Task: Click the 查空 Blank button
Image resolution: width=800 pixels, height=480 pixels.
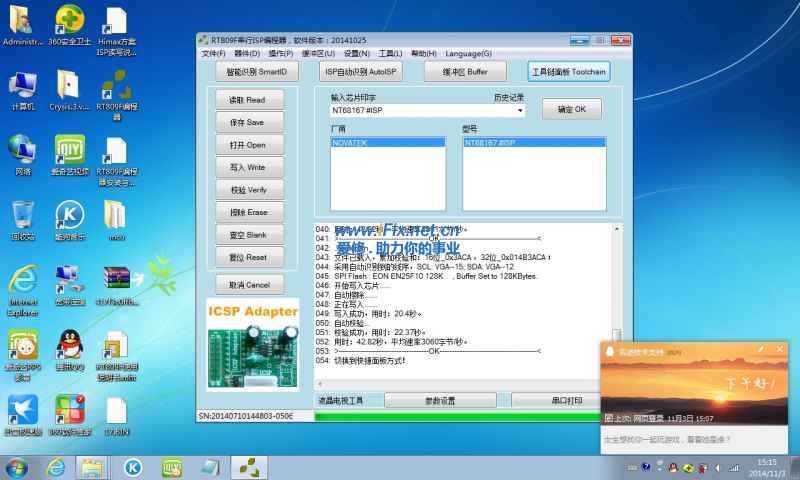Action: point(249,235)
